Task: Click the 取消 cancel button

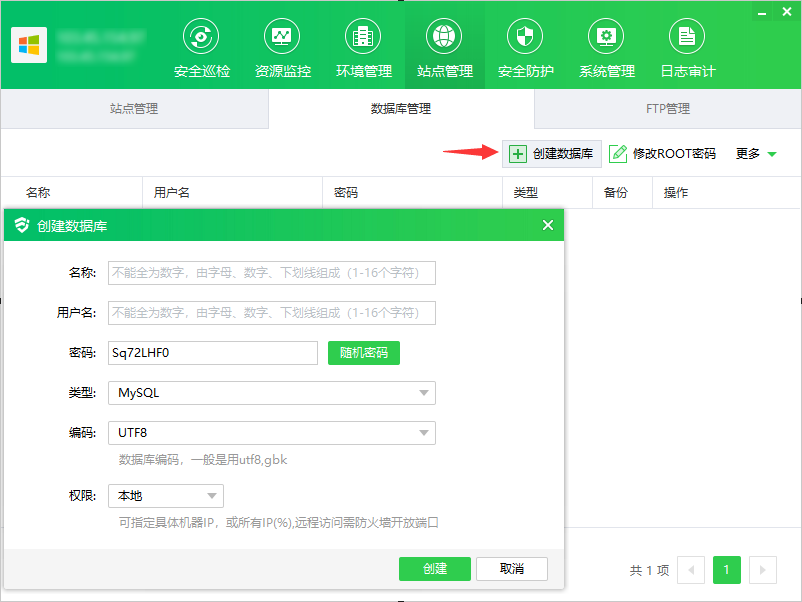Action: click(x=512, y=569)
